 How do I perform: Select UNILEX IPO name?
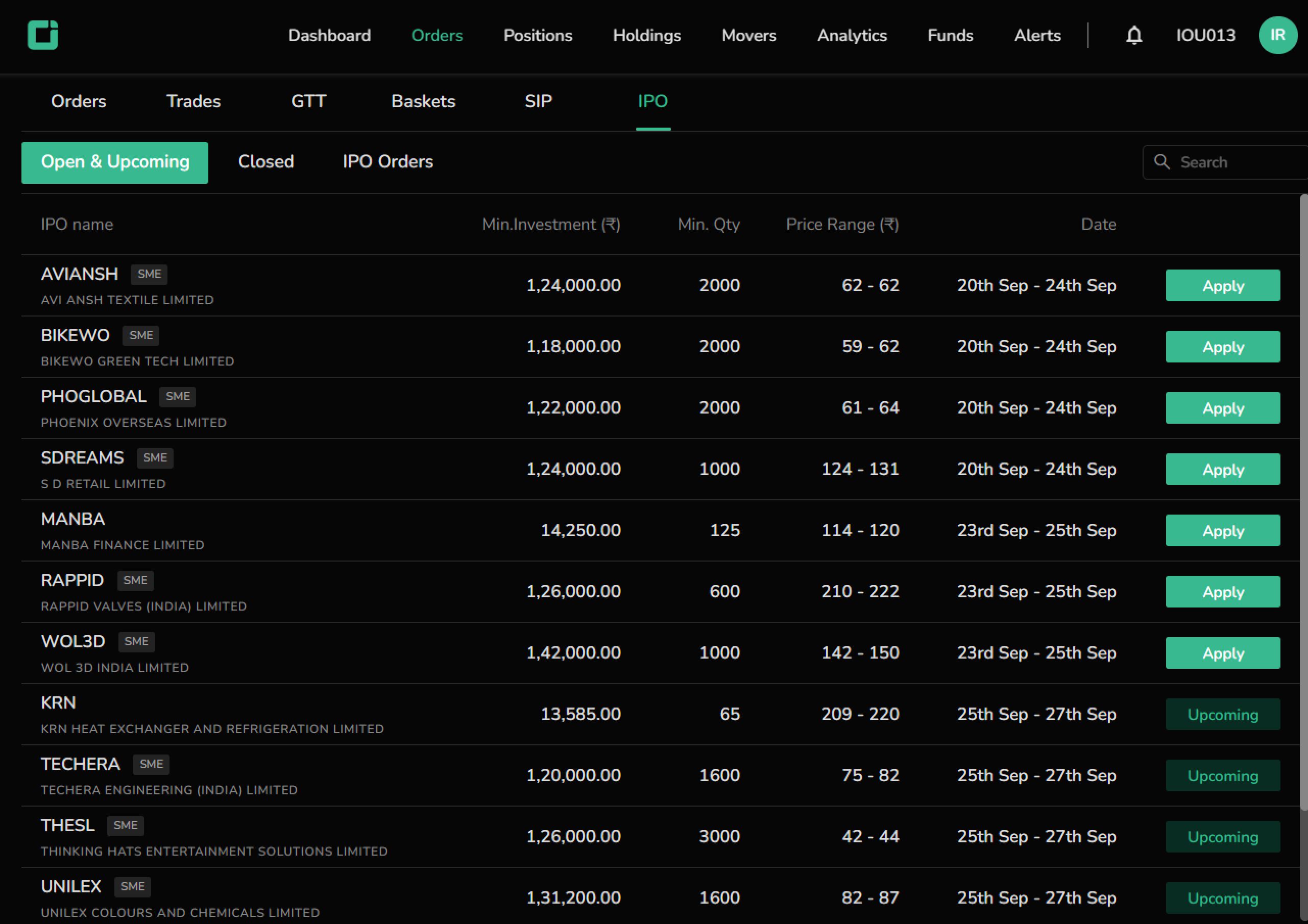click(71, 886)
